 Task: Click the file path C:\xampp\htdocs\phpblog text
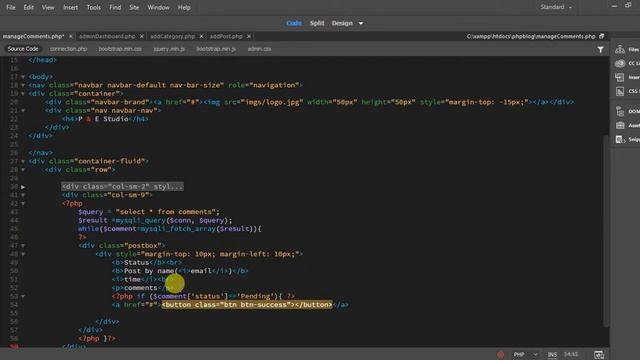click(531, 36)
